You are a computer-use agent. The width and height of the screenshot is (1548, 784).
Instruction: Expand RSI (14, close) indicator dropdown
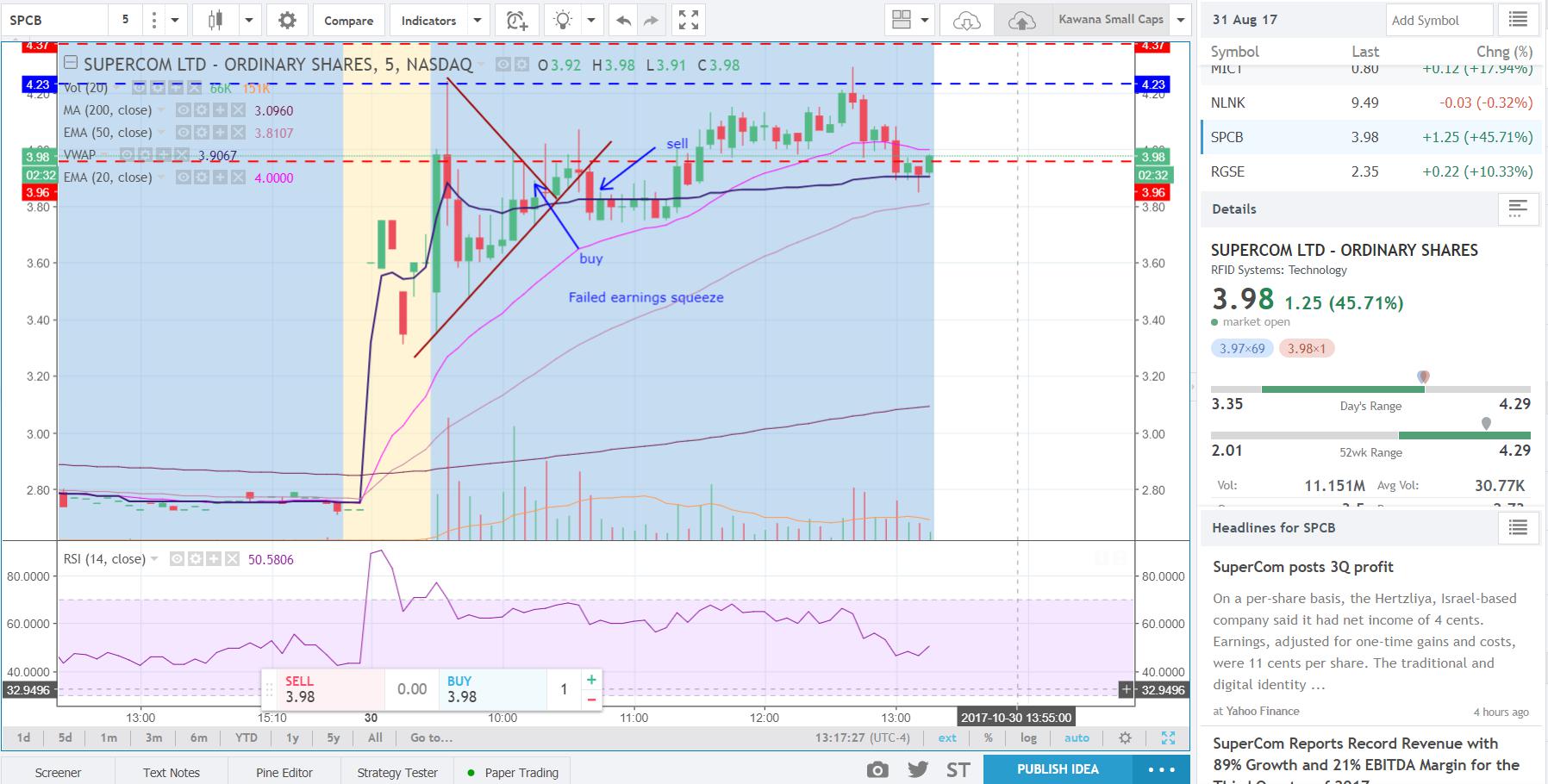pos(154,559)
